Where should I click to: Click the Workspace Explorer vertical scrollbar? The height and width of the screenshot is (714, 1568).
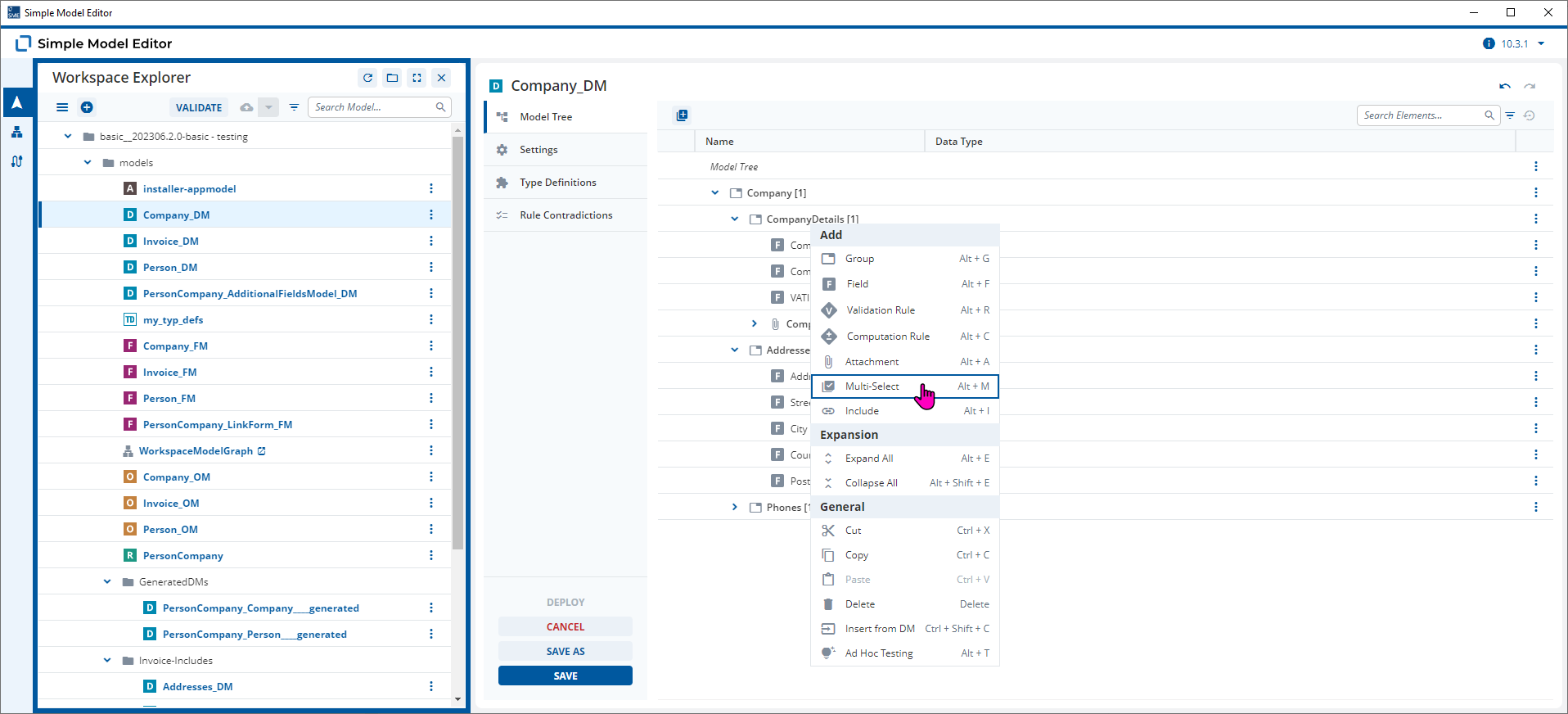click(457, 342)
